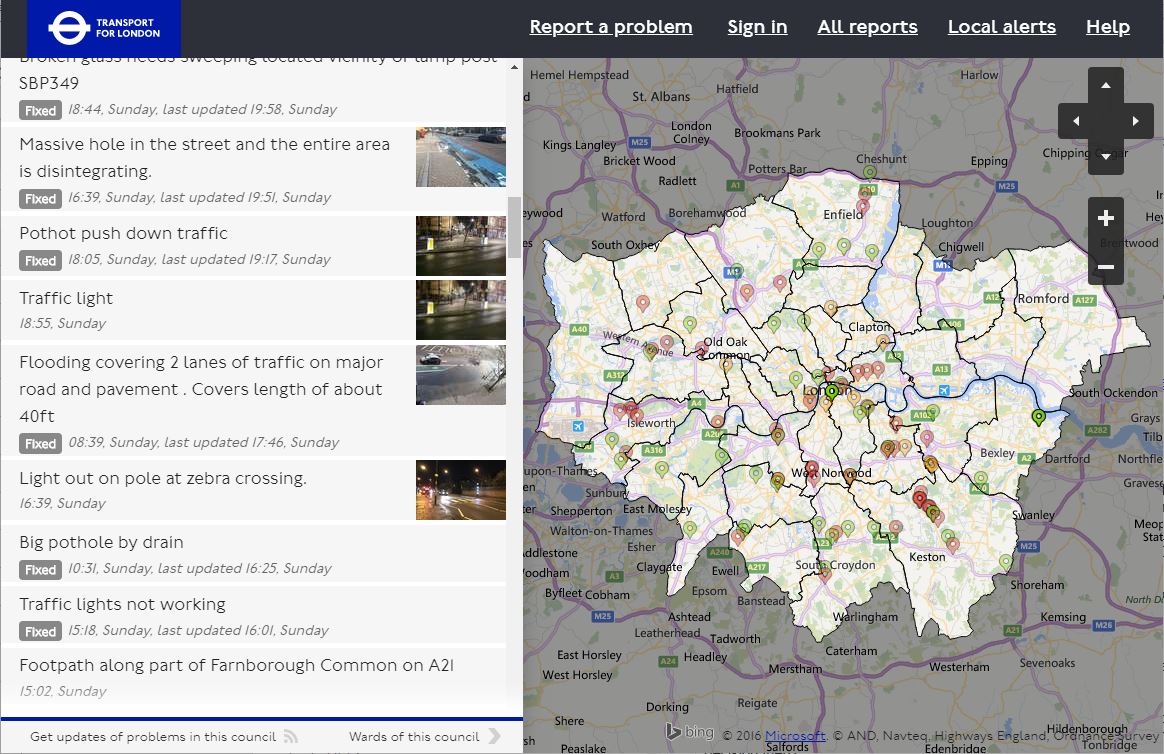
Task: Click the bright green pin near Dartford
Action: coord(1038,417)
